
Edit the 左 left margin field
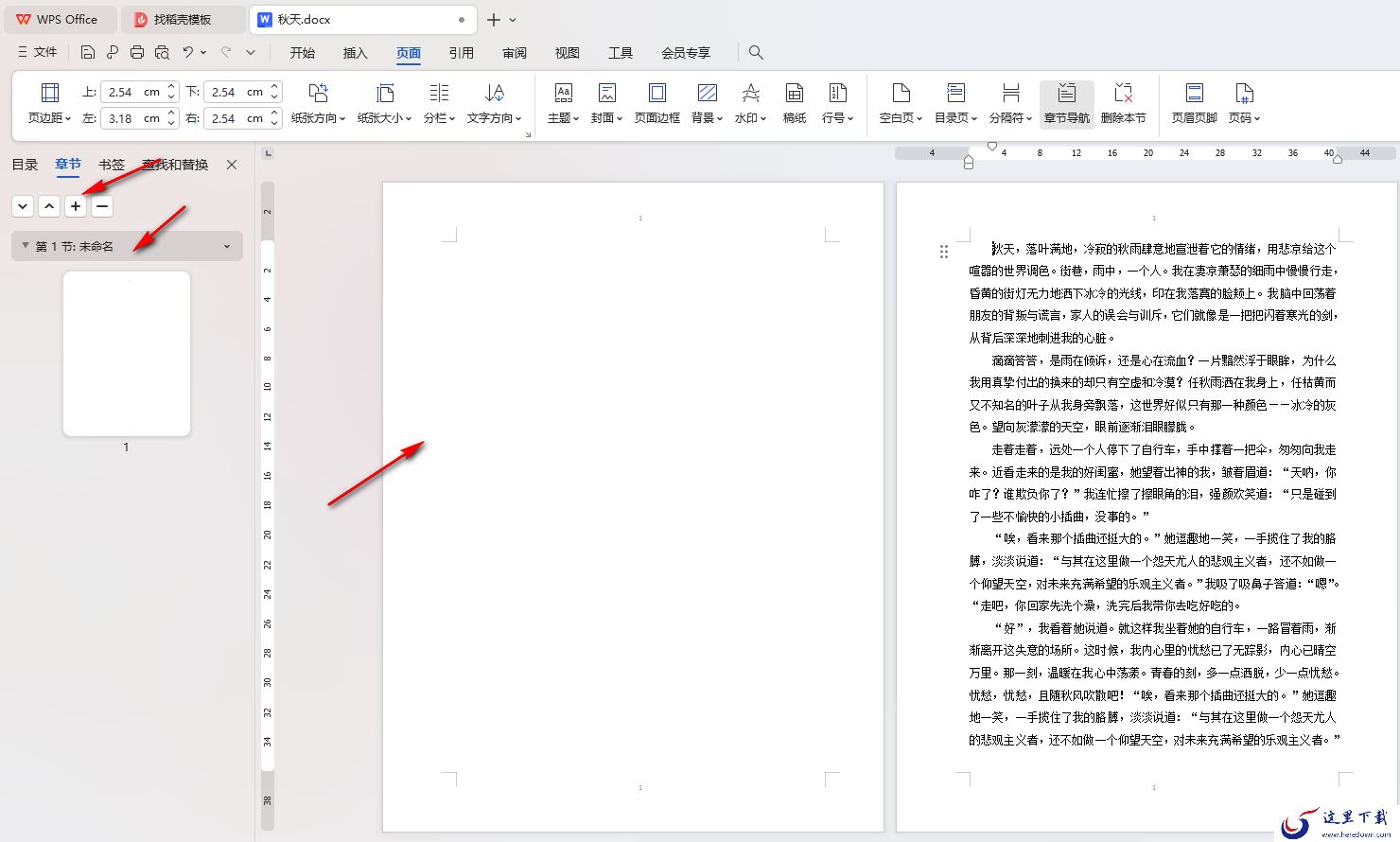[x=139, y=118]
